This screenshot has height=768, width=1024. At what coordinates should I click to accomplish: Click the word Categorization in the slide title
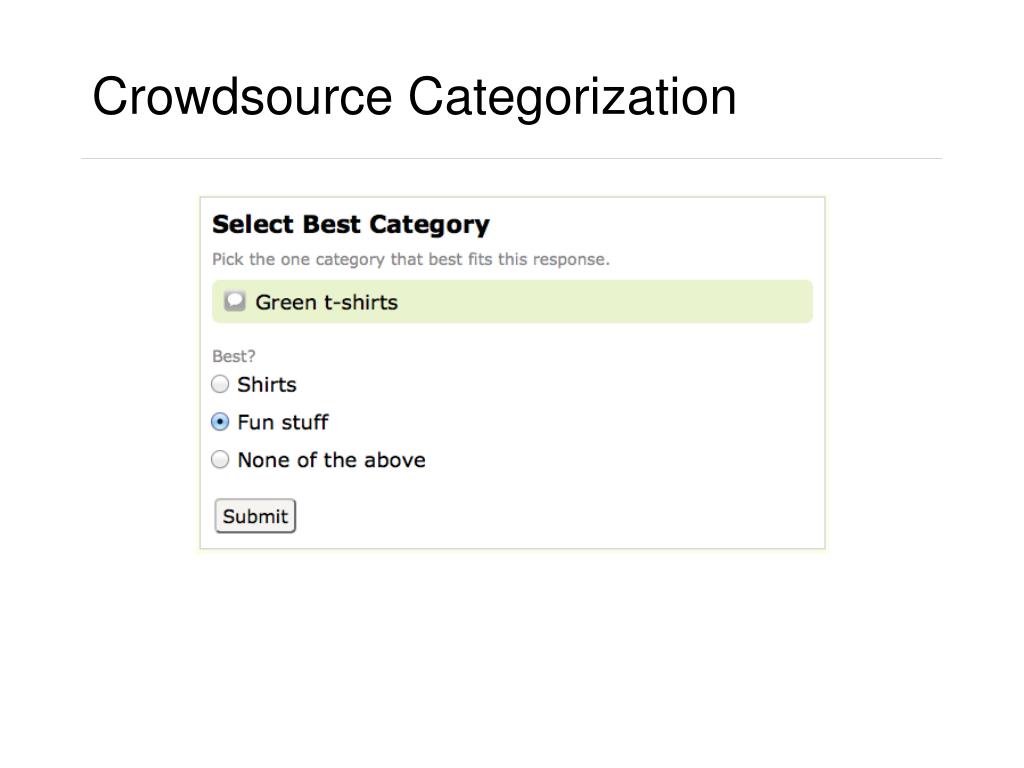point(573,98)
